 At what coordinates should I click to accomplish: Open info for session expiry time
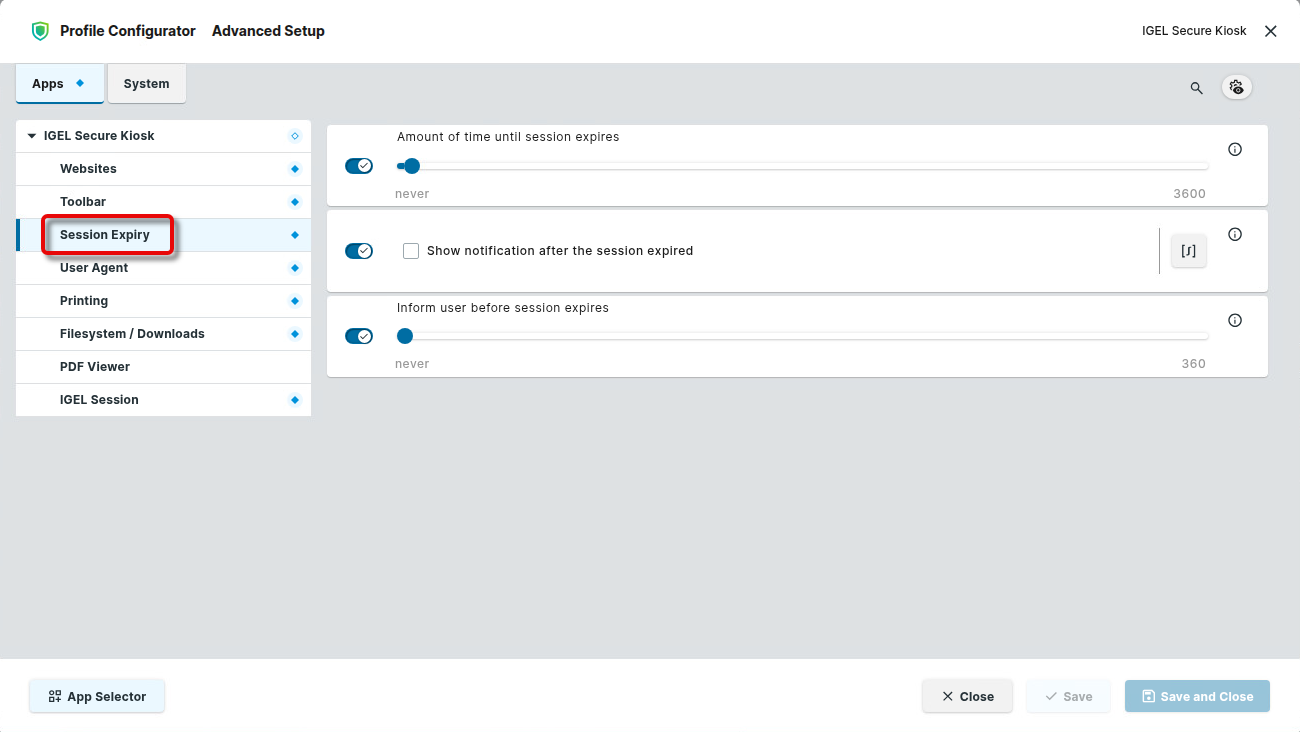tap(1235, 150)
